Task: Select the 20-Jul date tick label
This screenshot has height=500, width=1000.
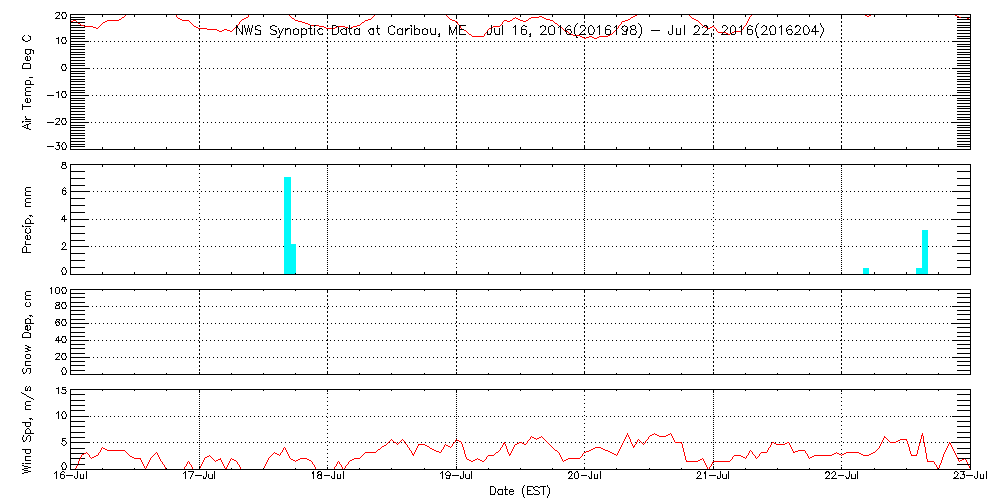Action: coord(585,477)
